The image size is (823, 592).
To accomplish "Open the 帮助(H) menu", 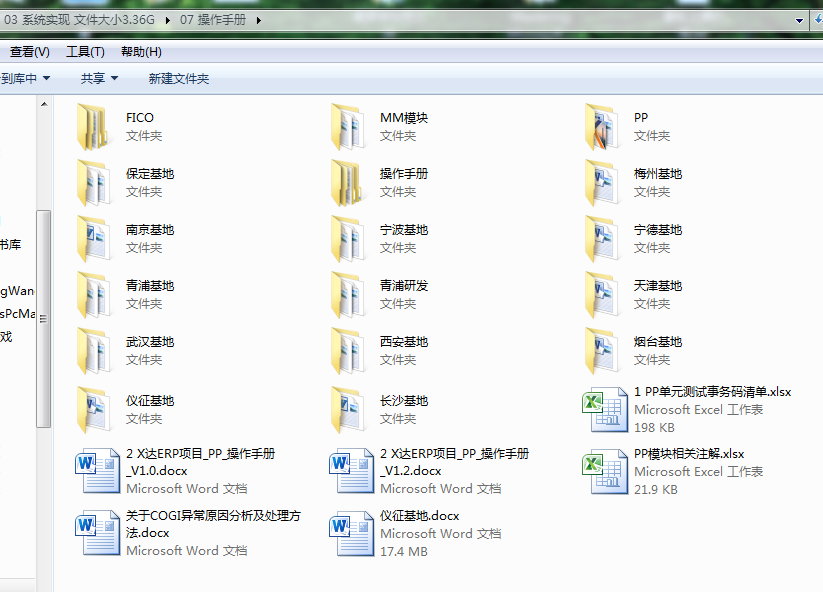I will click(140, 52).
